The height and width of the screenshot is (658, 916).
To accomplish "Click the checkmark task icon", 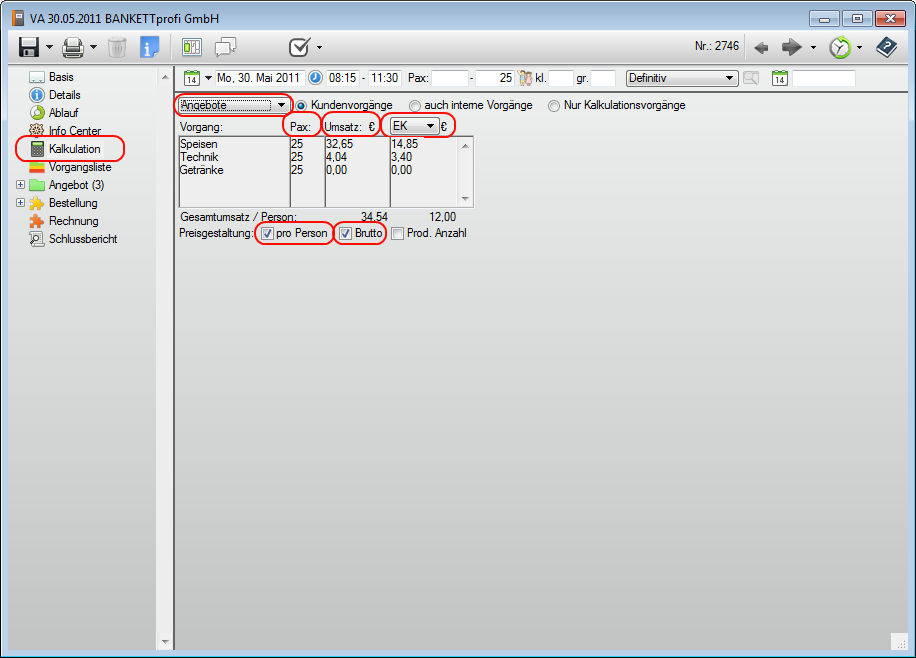I will (x=299, y=47).
